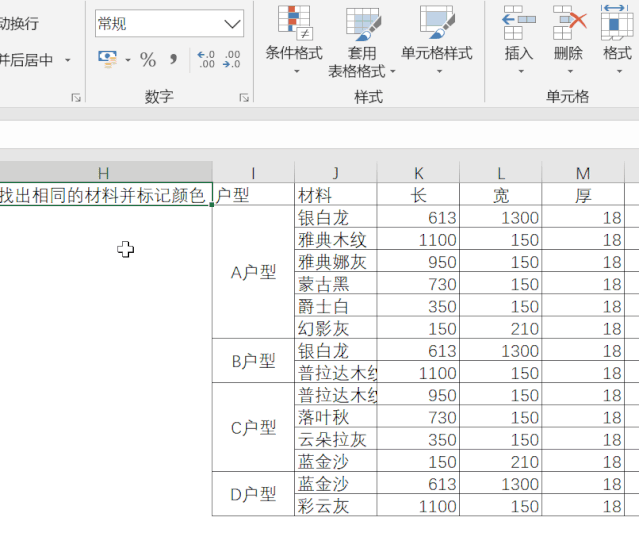The width and height of the screenshot is (639, 548).
Task: Apply accounting number format icon
Action: pos(108,59)
